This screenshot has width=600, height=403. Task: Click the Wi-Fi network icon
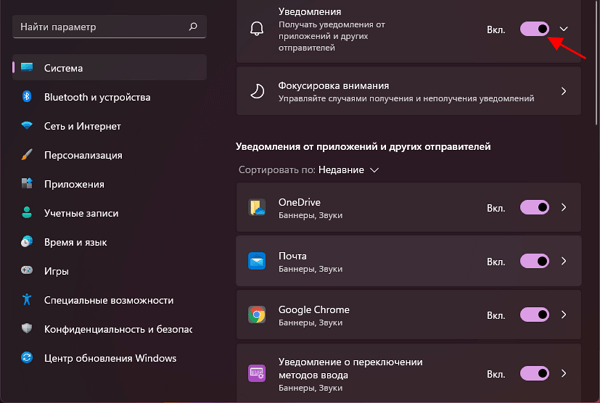(27, 126)
